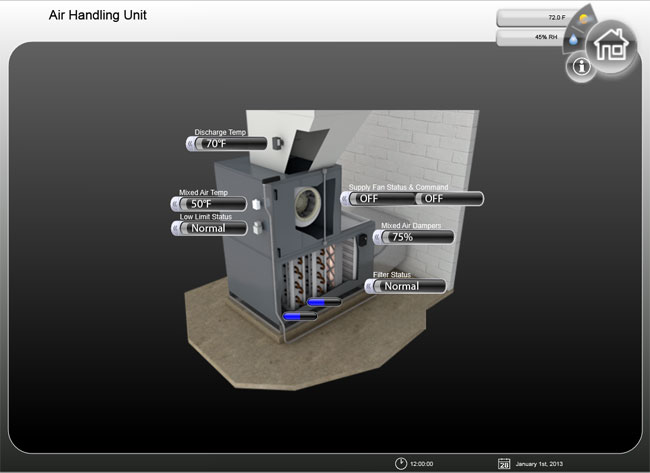Click the lower blue coil valve bar
The image size is (650, 473).
pos(300,316)
